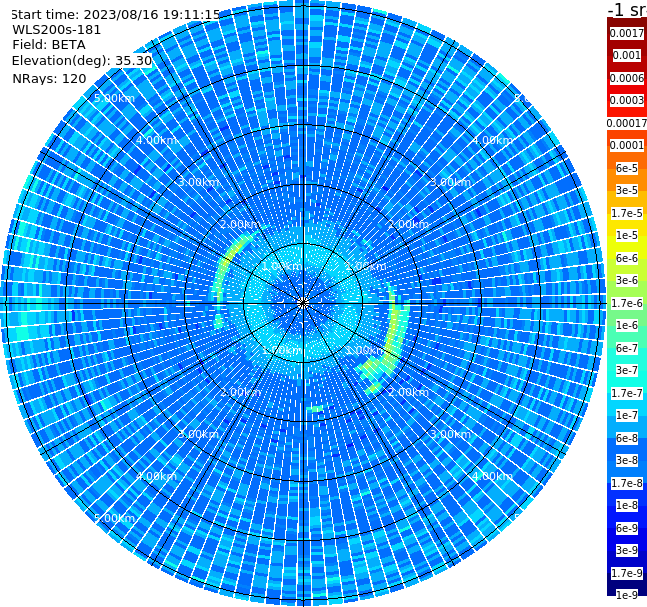The height and width of the screenshot is (607, 647).
Task: Select the lower-left 5.00km range label
Action: pos(114,518)
